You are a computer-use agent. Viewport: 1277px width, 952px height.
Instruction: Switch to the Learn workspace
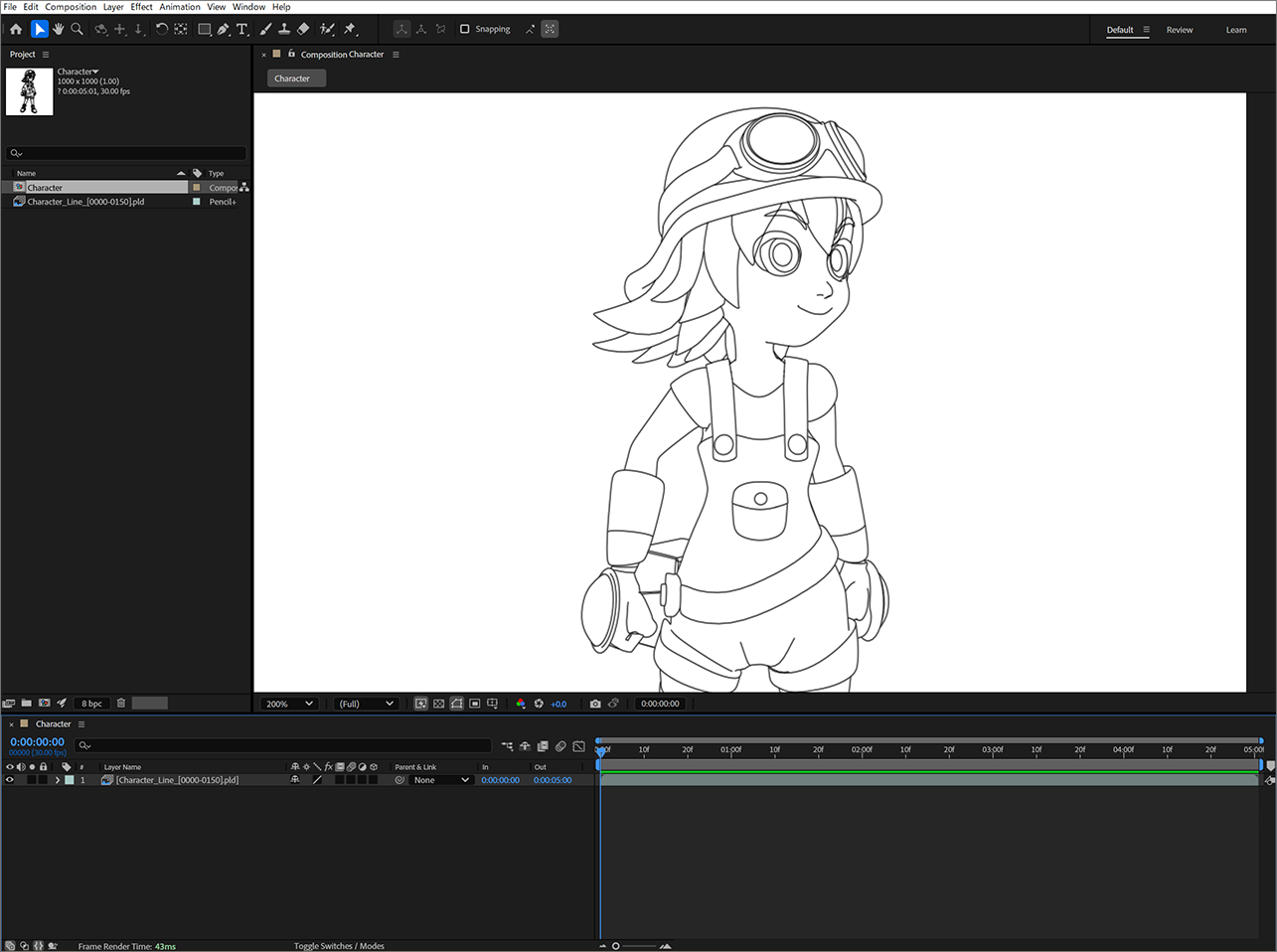(x=1236, y=30)
